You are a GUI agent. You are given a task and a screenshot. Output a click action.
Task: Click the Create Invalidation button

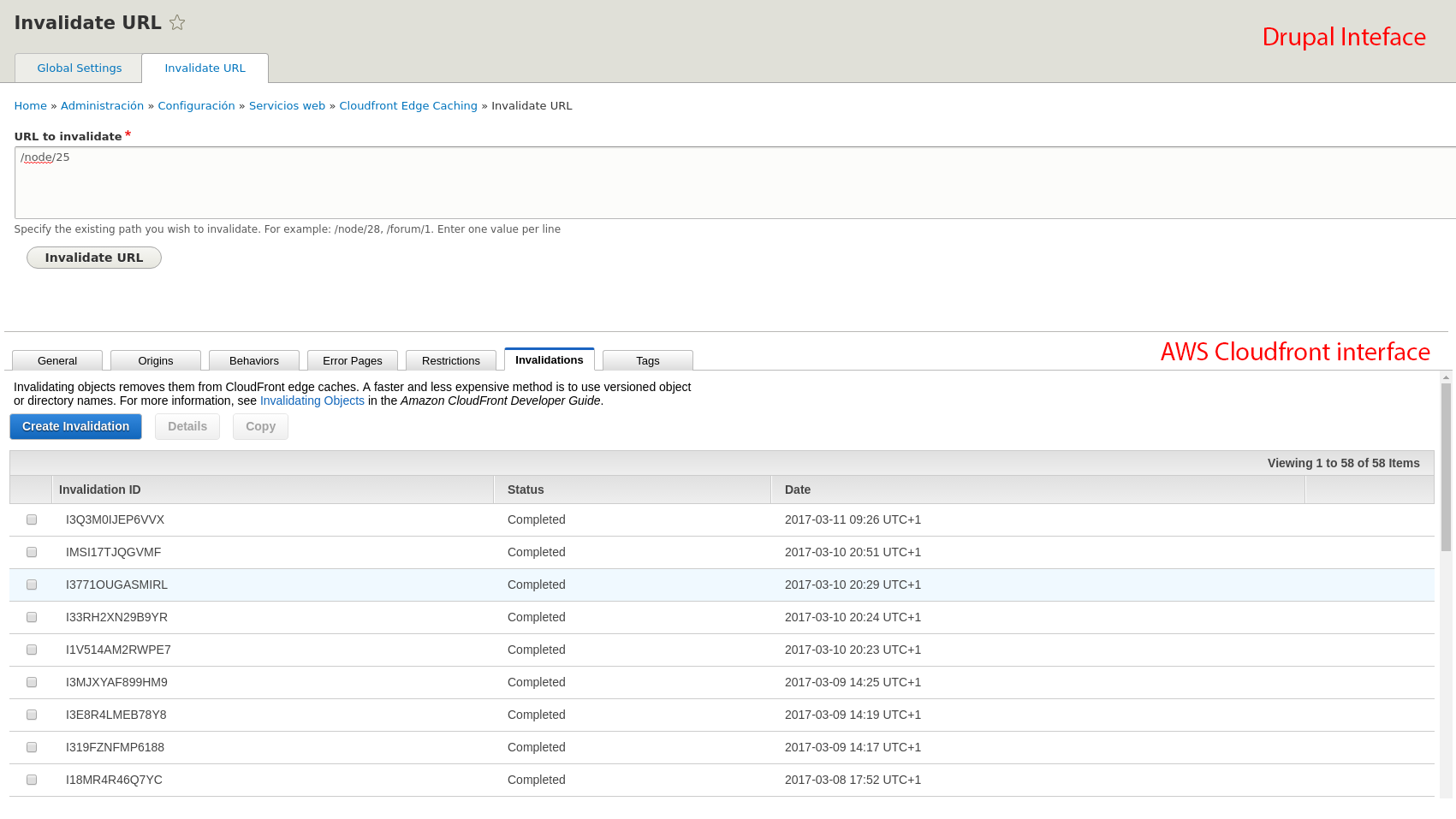(x=75, y=426)
